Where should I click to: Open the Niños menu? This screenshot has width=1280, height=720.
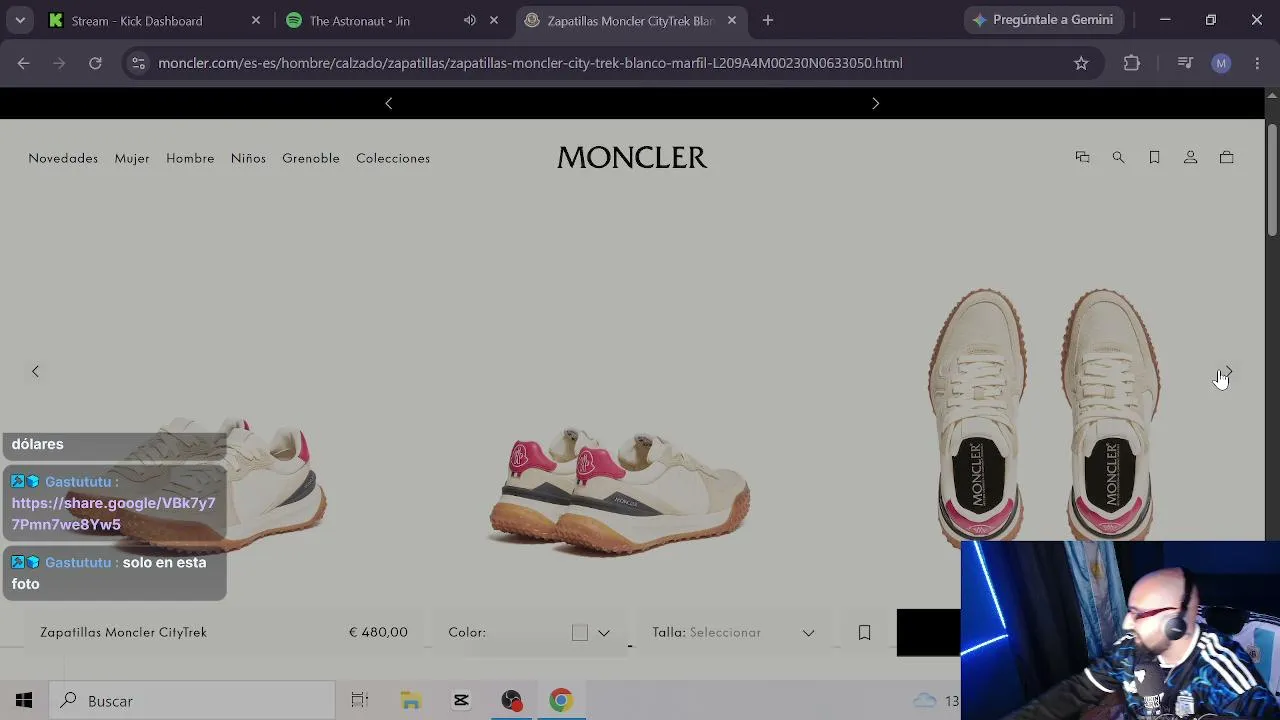248,158
